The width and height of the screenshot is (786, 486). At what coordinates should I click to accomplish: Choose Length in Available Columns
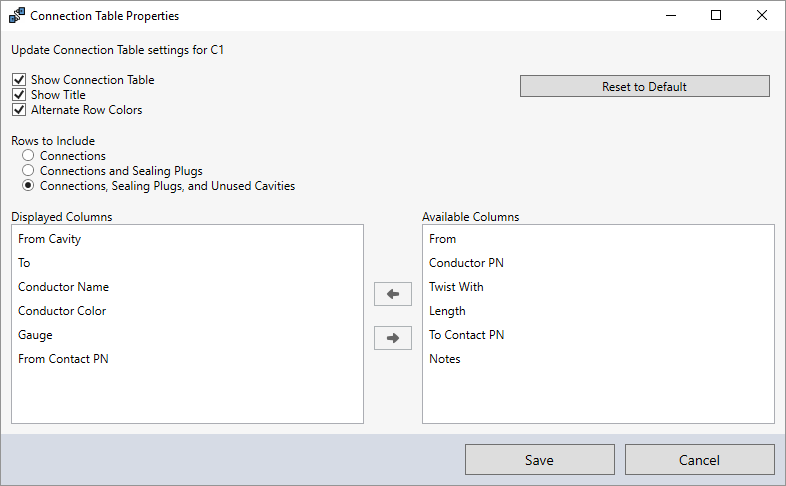[x=599, y=311]
